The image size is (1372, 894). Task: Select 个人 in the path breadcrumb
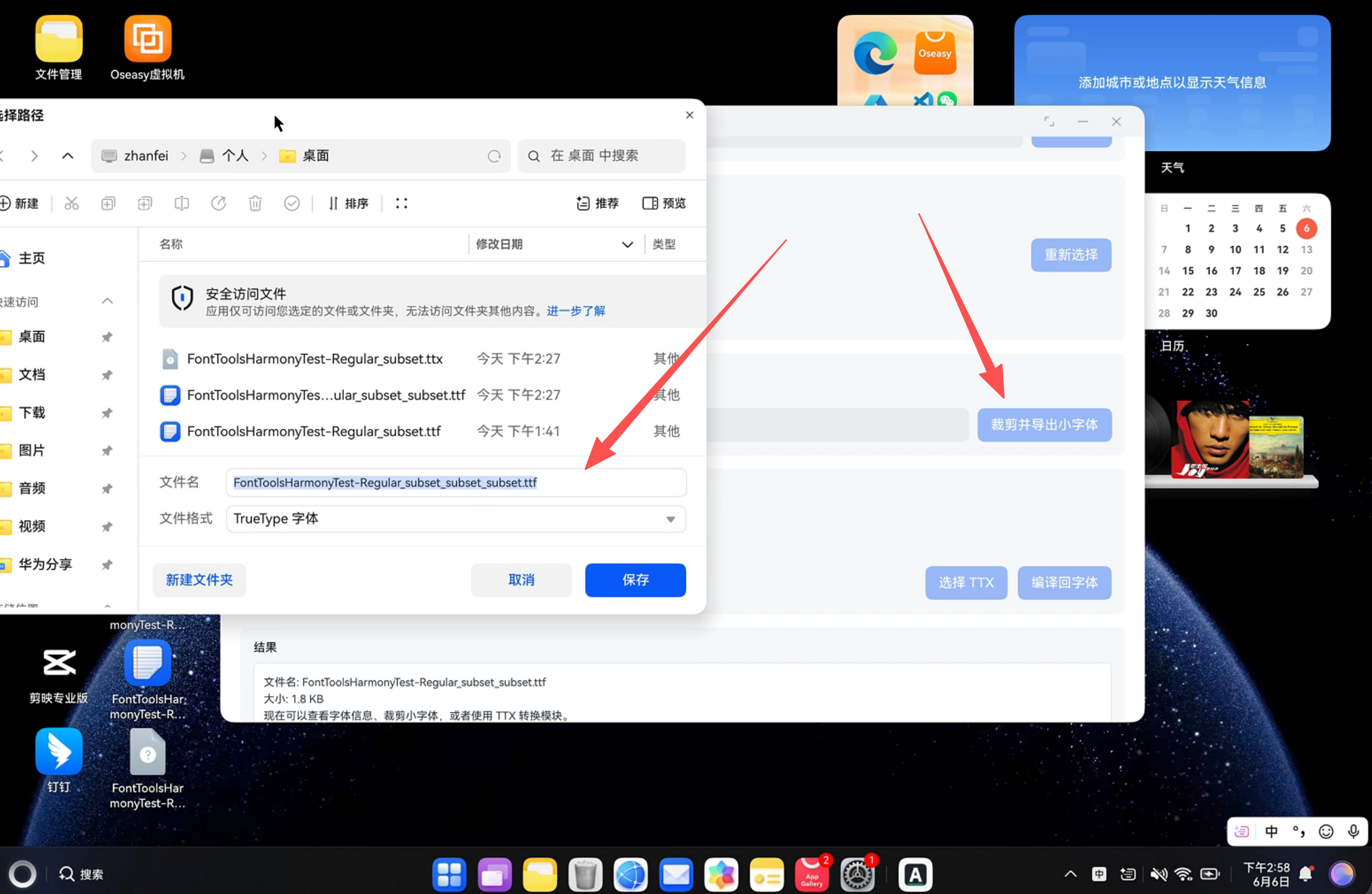224,156
